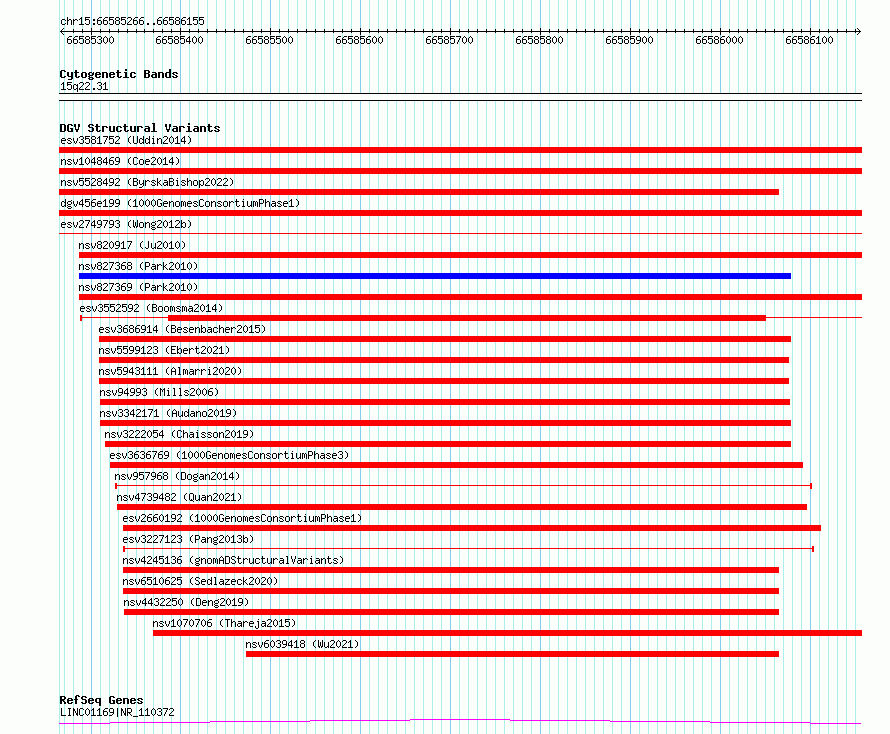Open esv2660192 (1000GenomesConsortiumPhase1) label
Image resolution: width=890 pixels, height=734 pixels.
242,518
